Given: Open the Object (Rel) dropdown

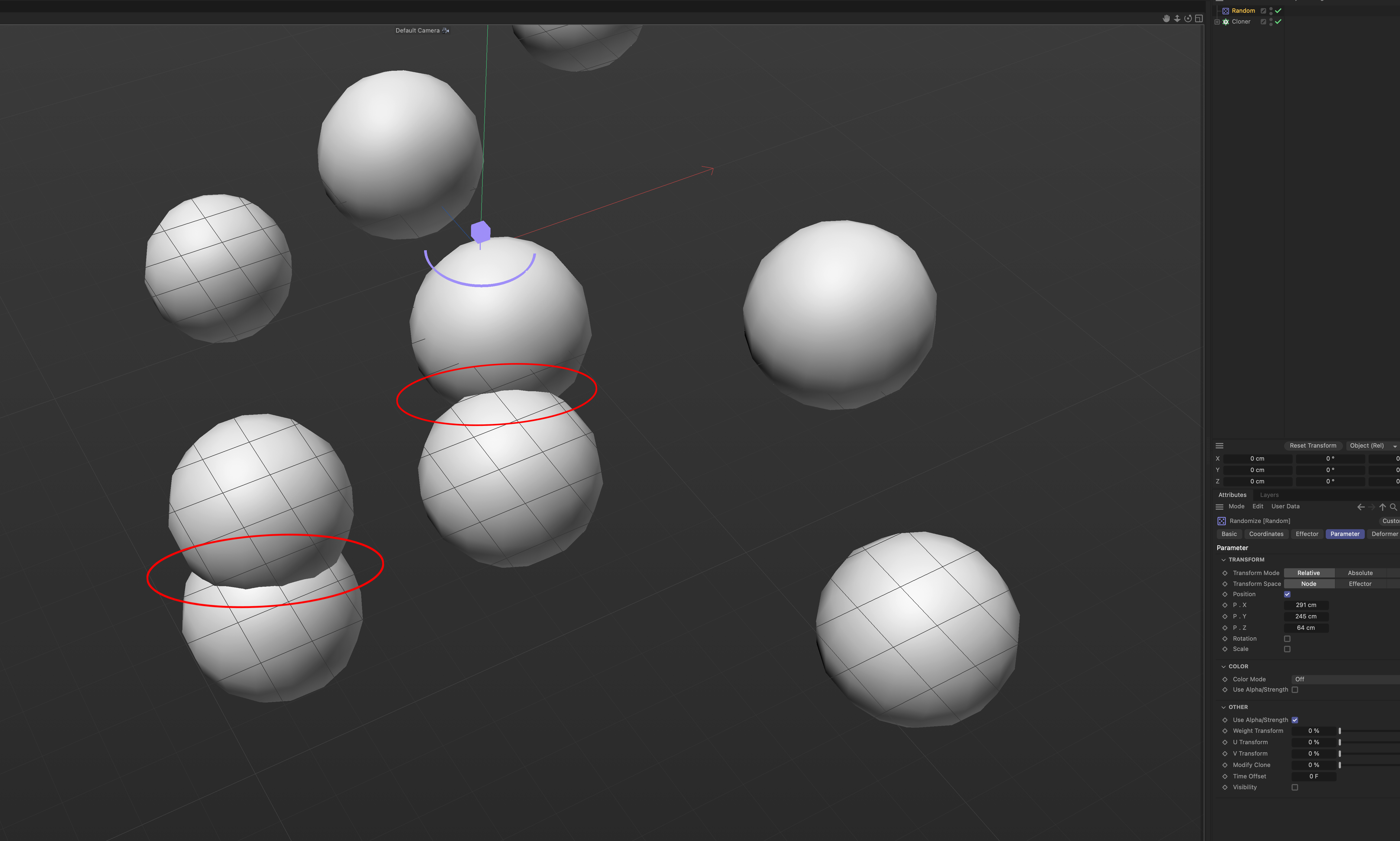Looking at the screenshot, I should point(1373,445).
